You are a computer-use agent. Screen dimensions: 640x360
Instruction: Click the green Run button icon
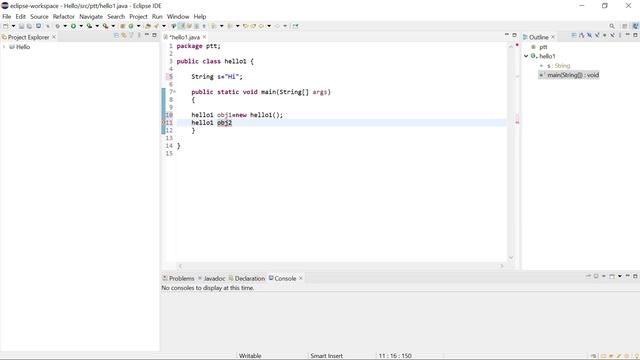pyautogui.click(x=73, y=26)
